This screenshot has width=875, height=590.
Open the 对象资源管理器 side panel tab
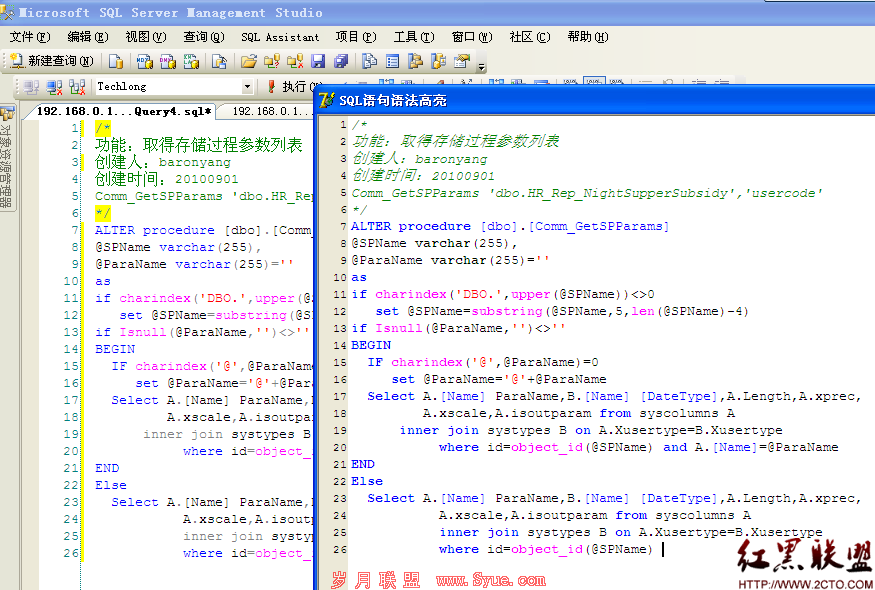point(6,157)
